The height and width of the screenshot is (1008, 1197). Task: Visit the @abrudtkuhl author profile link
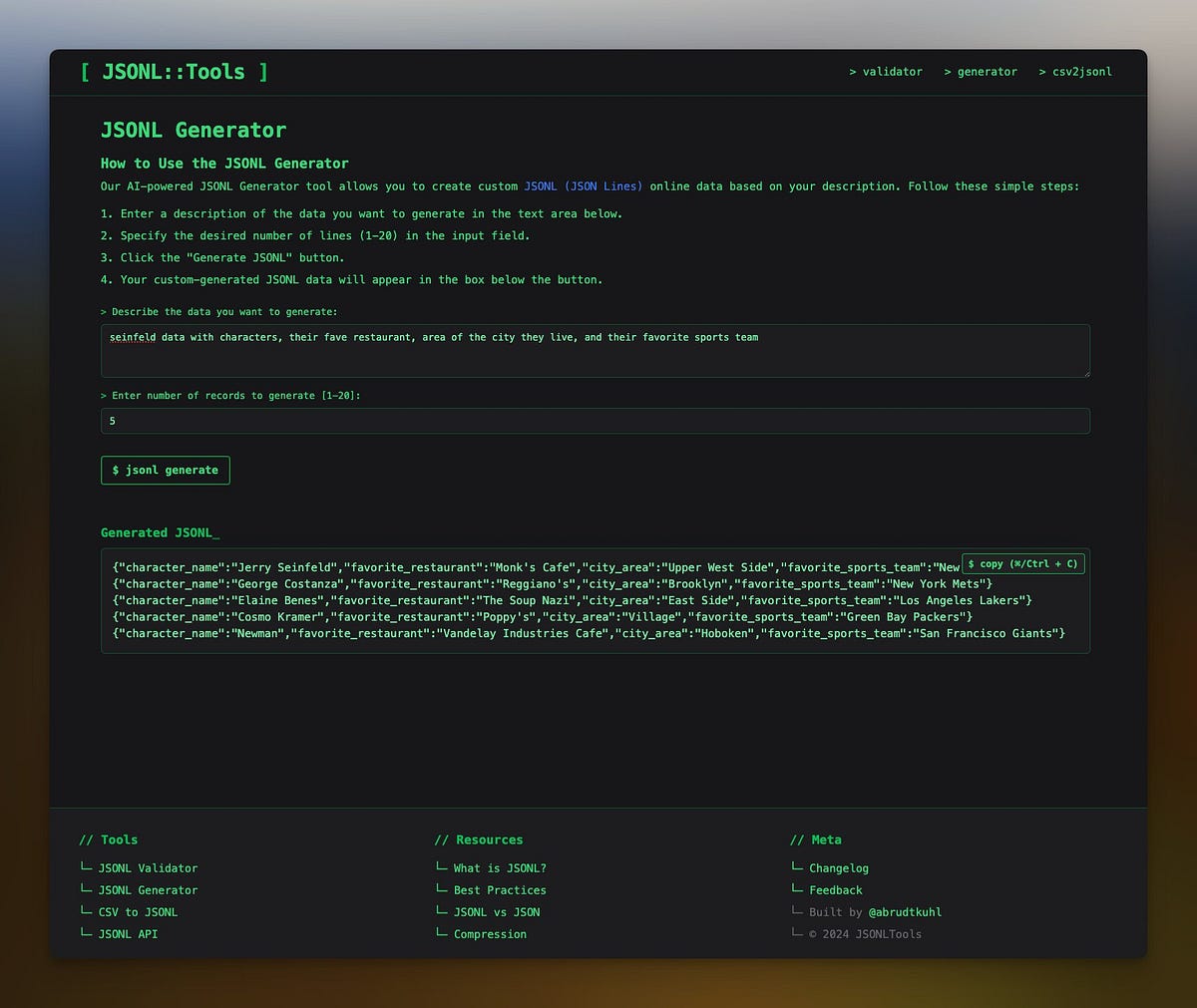(906, 911)
